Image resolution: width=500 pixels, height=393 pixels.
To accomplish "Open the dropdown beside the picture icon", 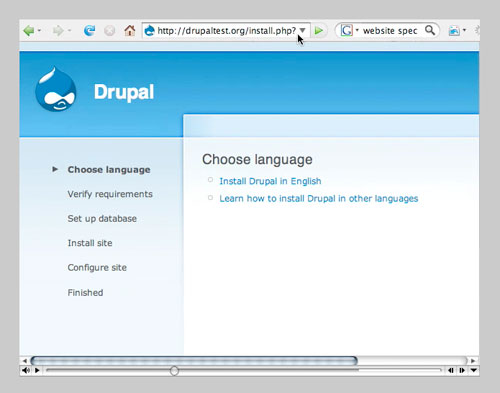I will click(x=464, y=30).
